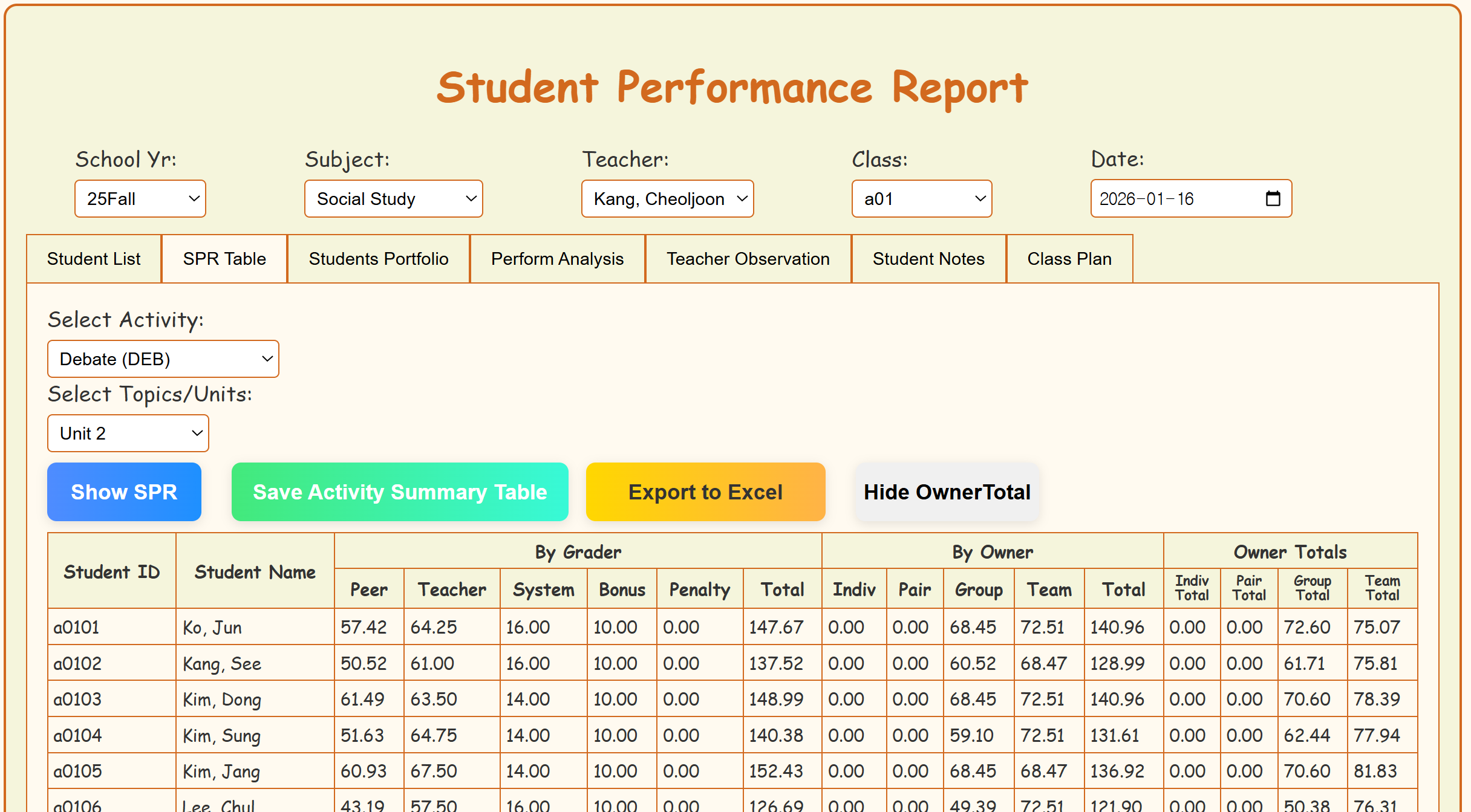Click the Show SPR button
The height and width of the screenshot is (812, 1471).
click(x=124, y=492)
